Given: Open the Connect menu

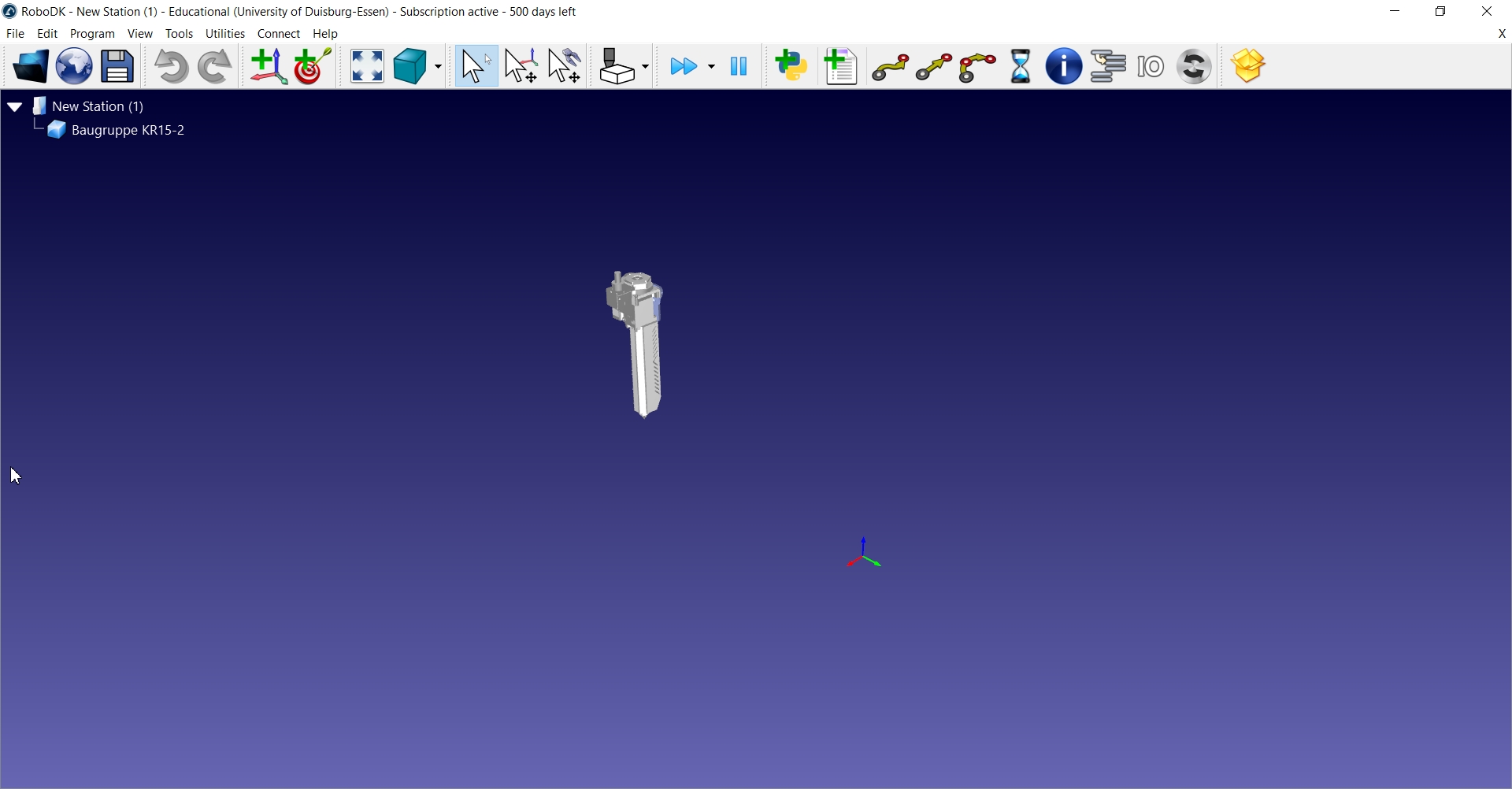Looking at the screenshot, I should [279, 34].
